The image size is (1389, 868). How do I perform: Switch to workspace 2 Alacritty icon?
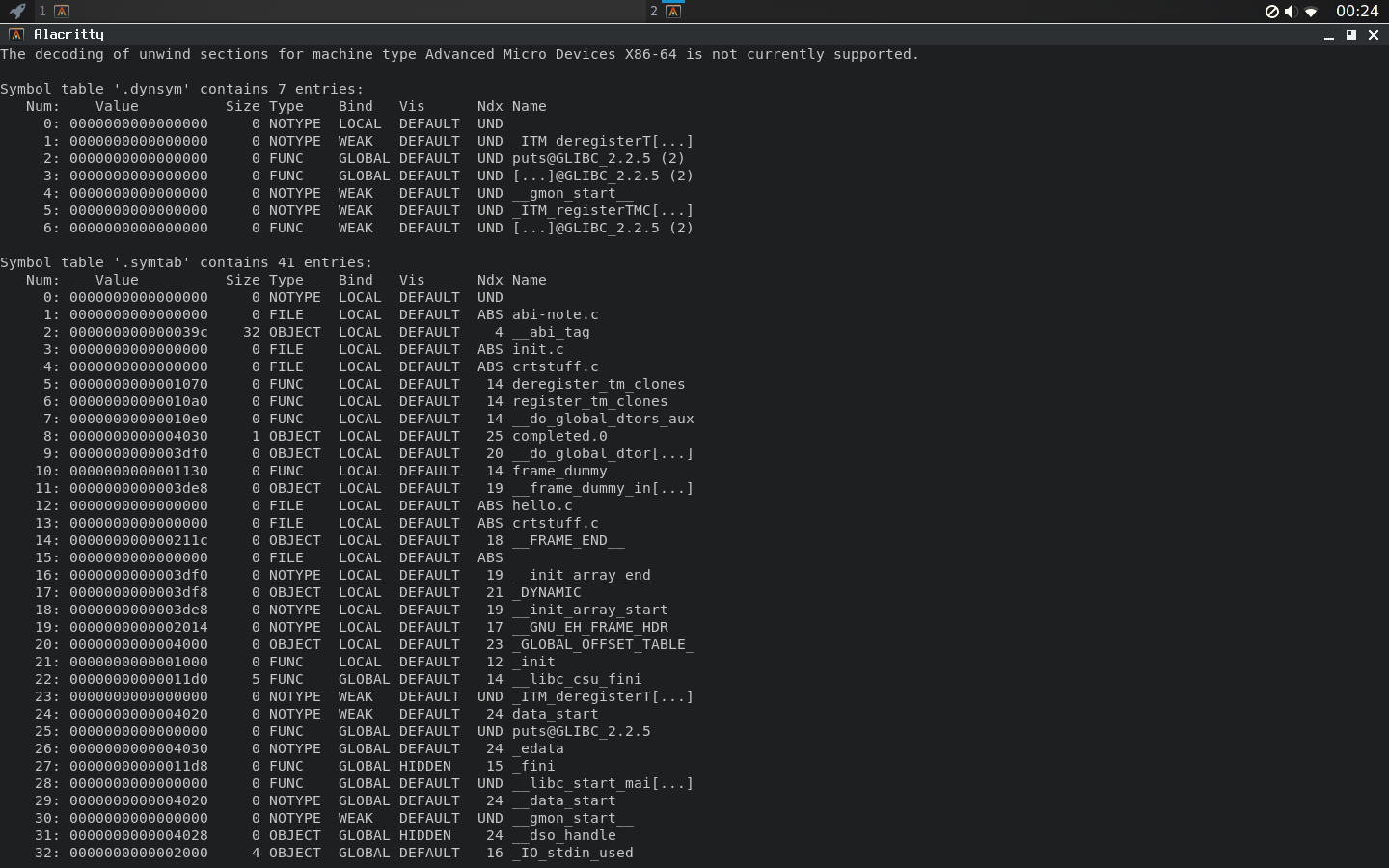pos(673,12)
